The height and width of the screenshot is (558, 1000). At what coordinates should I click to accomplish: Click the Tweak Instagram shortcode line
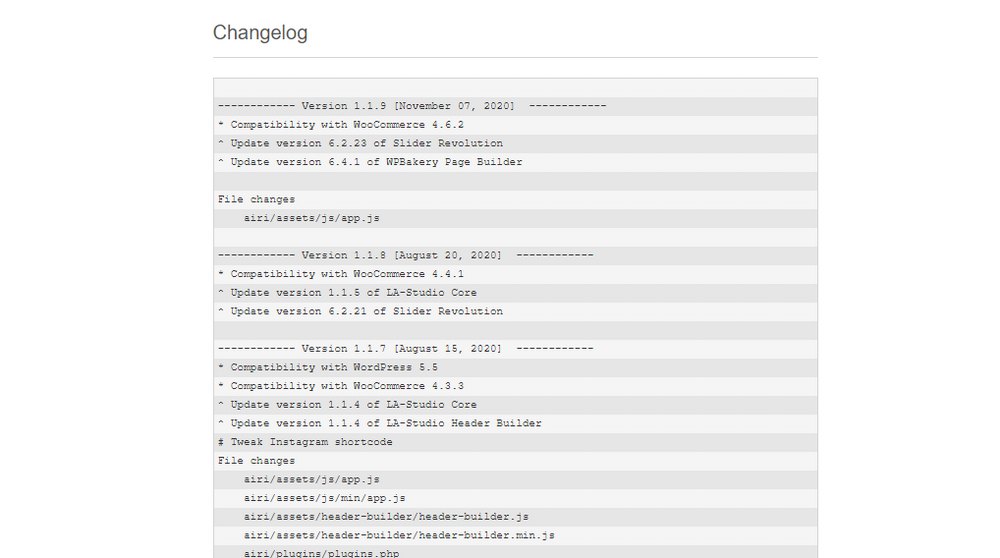pos(305,442)
